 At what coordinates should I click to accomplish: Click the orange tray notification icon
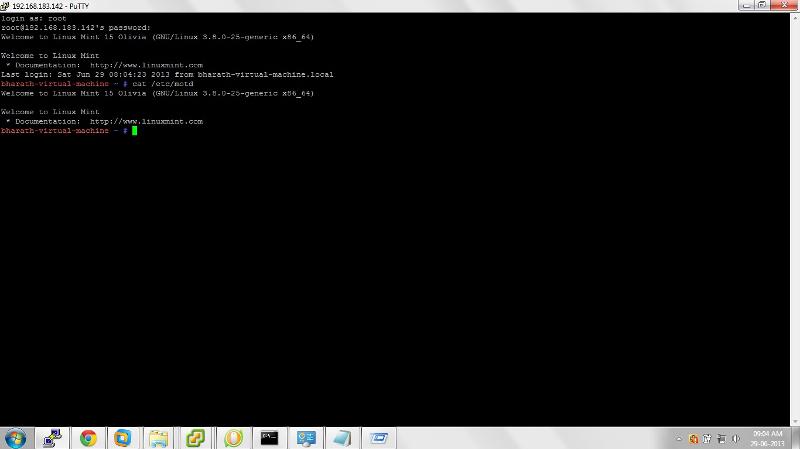coord(693,439)
